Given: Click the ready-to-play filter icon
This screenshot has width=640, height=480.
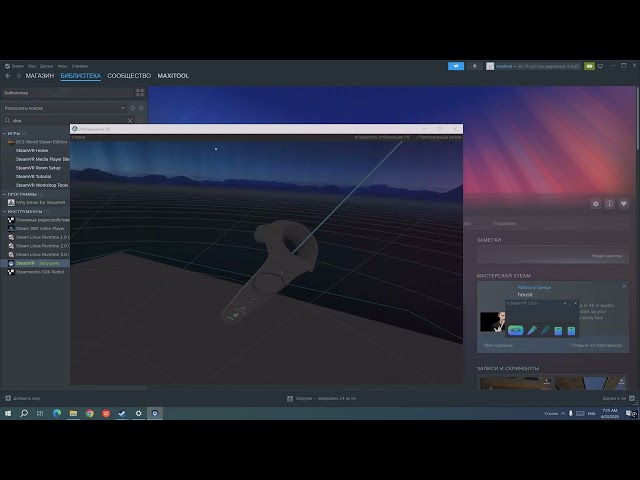Looking at the screenshot, I should coord(141,108).
